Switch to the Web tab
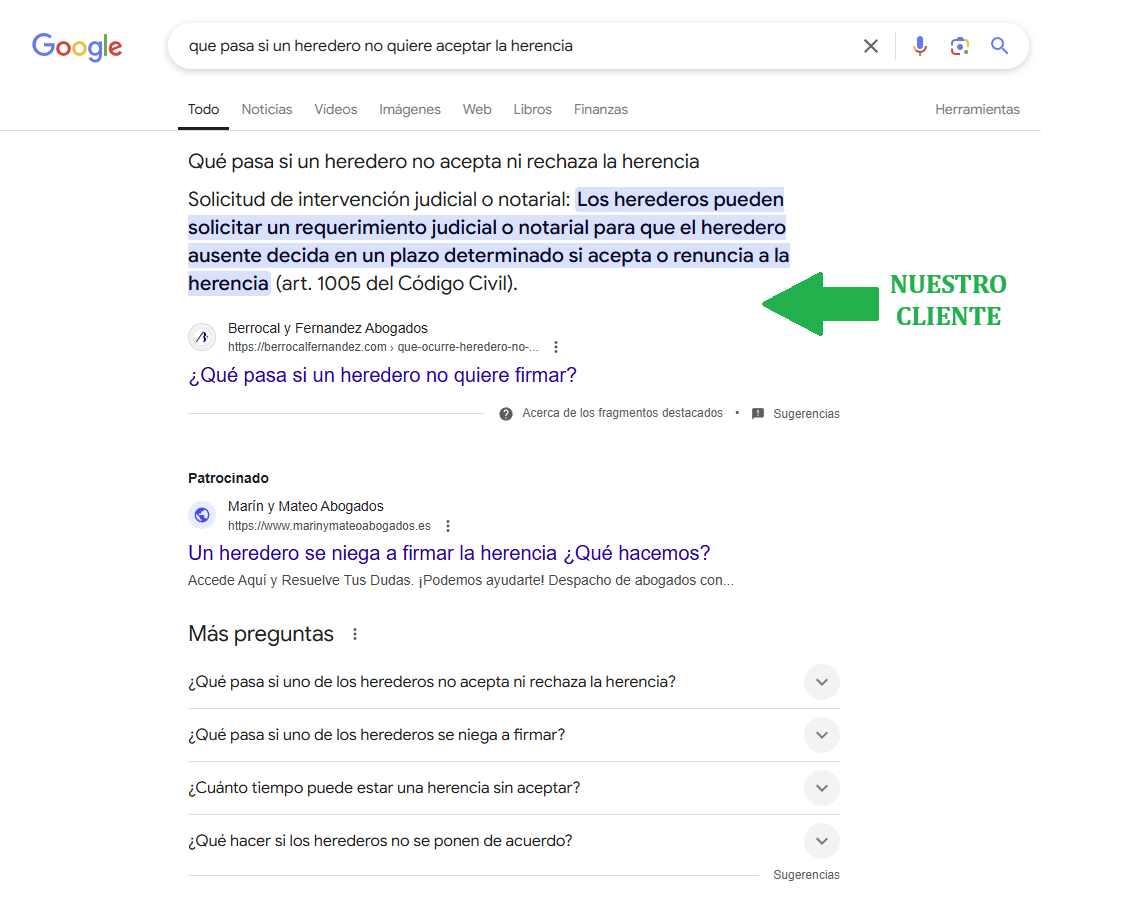The height and width of the screenshot is (910, 1132). click(x=477, y=109)
